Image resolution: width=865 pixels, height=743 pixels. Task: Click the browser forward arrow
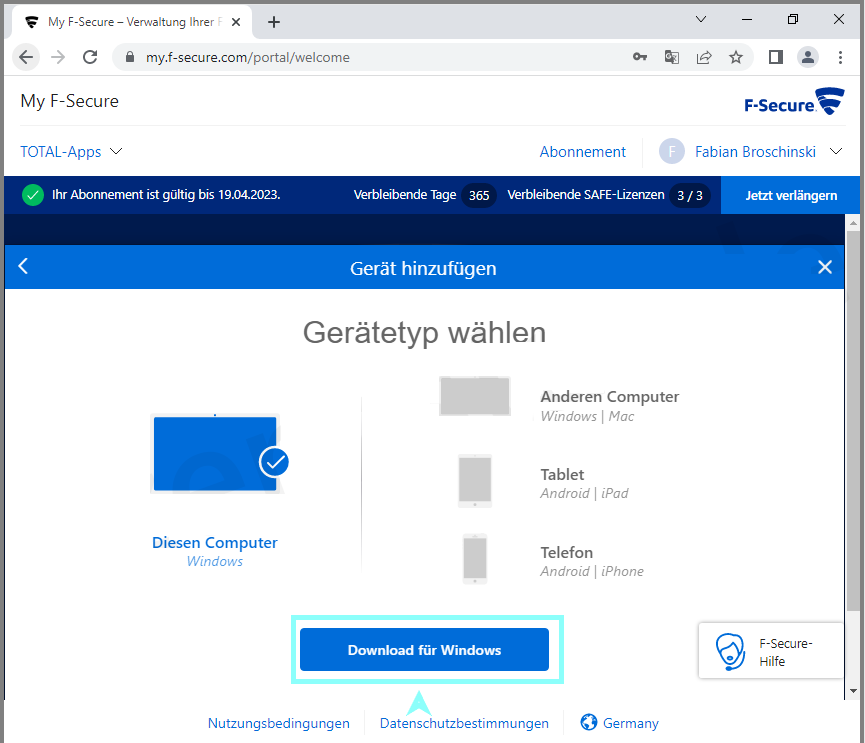(58, 57)
